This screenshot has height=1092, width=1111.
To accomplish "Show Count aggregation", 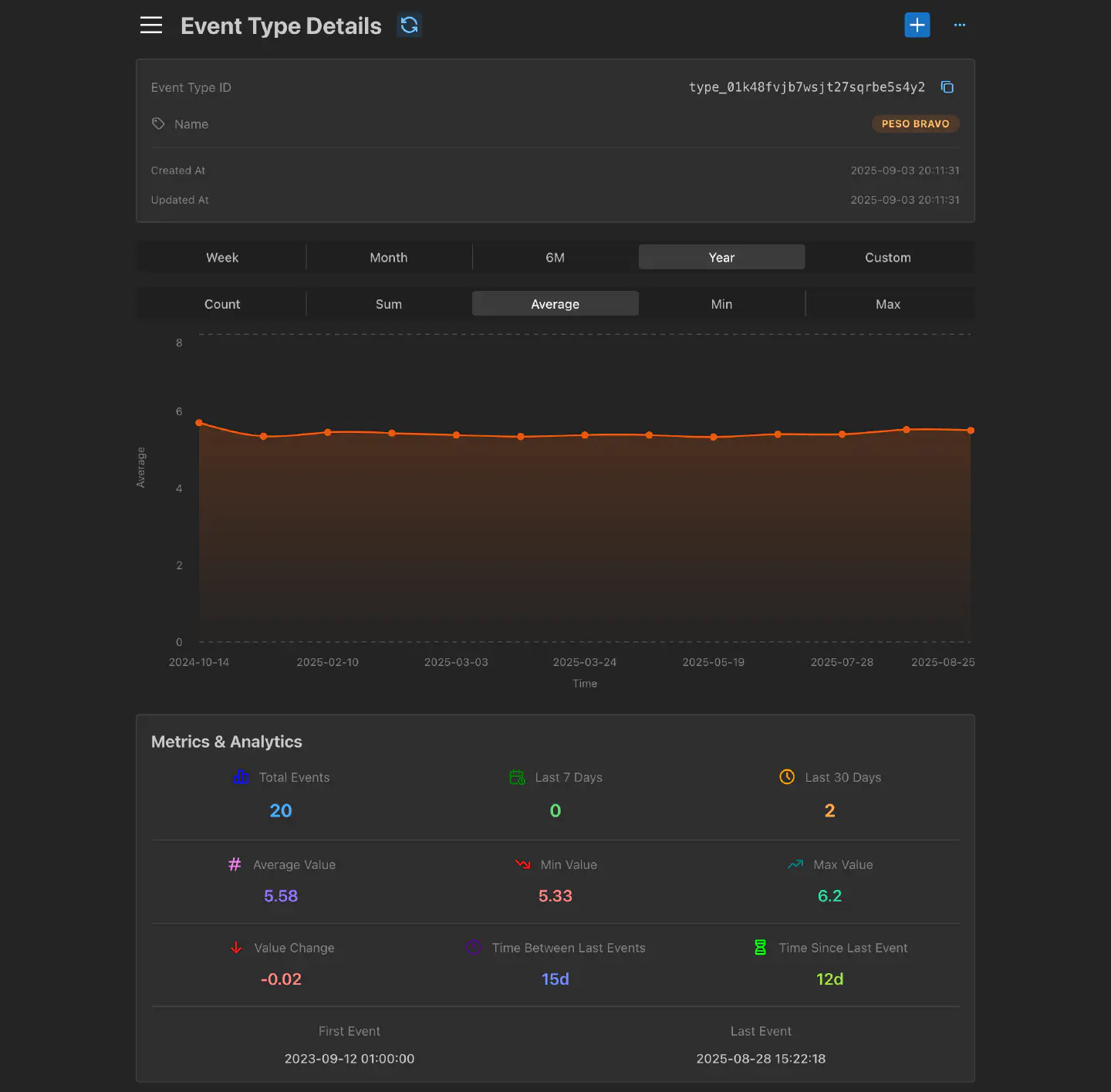I will [222, 304].
